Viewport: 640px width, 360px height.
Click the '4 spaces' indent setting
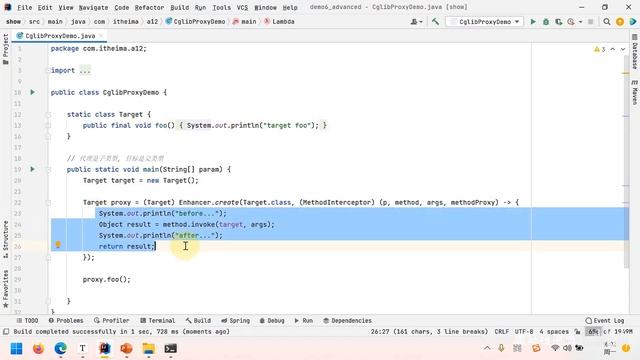click(x=554, y=332)
